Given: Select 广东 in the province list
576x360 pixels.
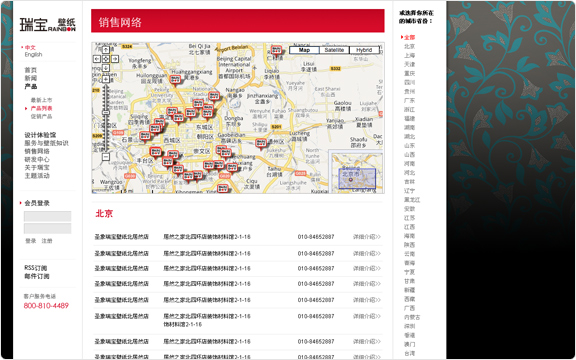Looking at the screenshot, I should [410, 100].
